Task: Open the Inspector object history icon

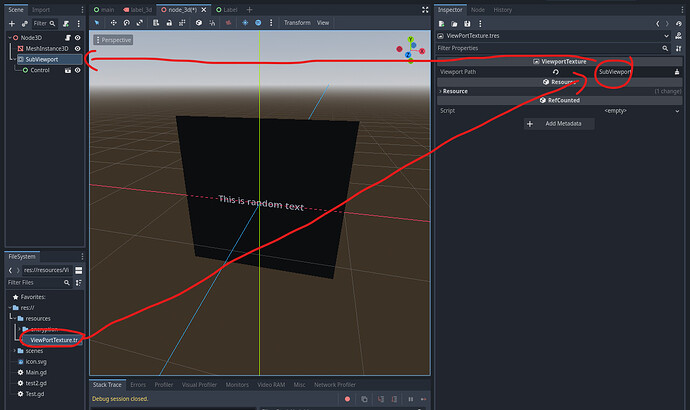Action: point(677,22)
